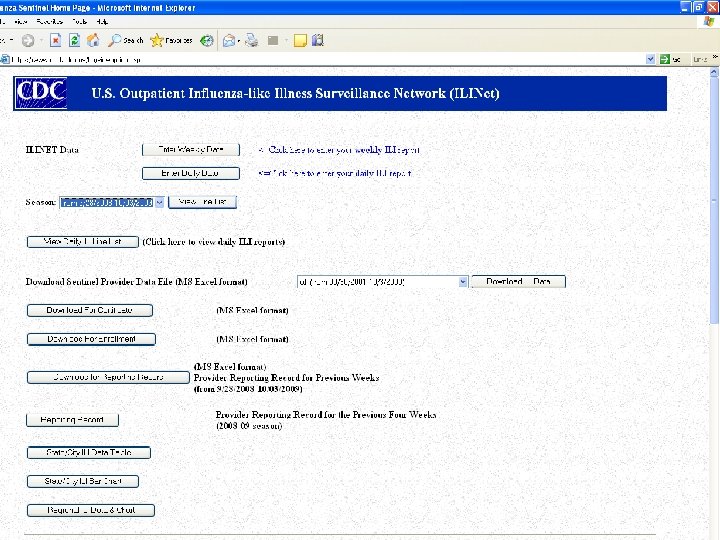Click 'Provider Reporting Record for the Previous Four Weeks' text
This screenshot has height=540, width=720.
click(326, 415)
